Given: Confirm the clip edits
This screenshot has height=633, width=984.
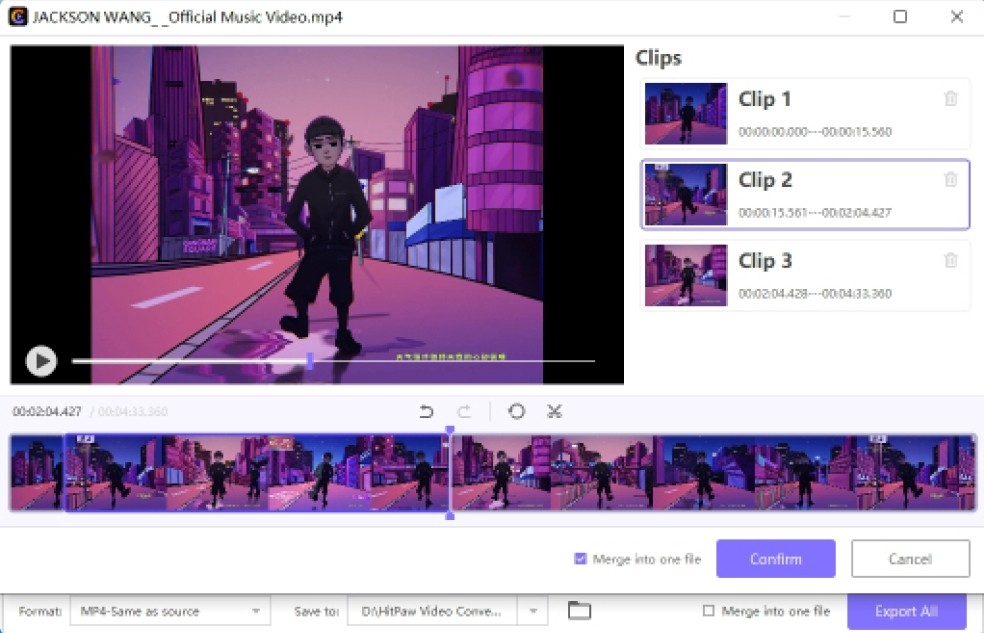Looking at the screenshot, I should click(x=776, y=558).
